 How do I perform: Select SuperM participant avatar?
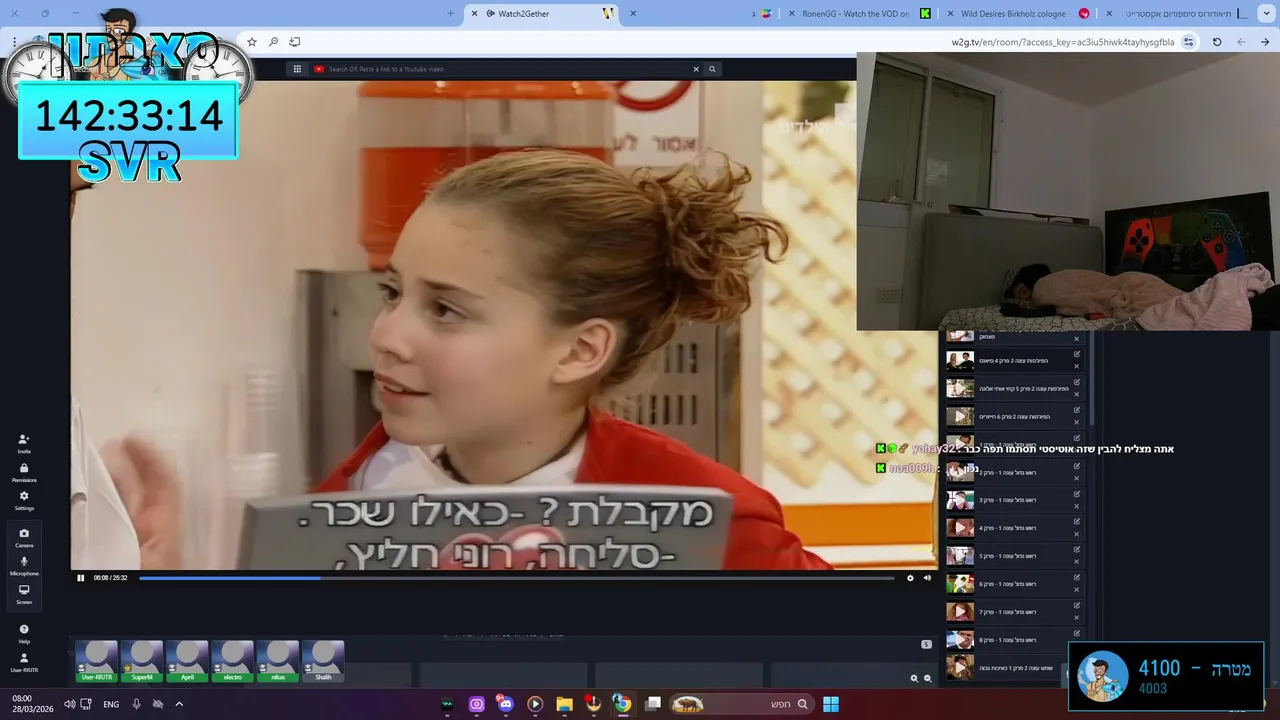[x=142, y=661]
